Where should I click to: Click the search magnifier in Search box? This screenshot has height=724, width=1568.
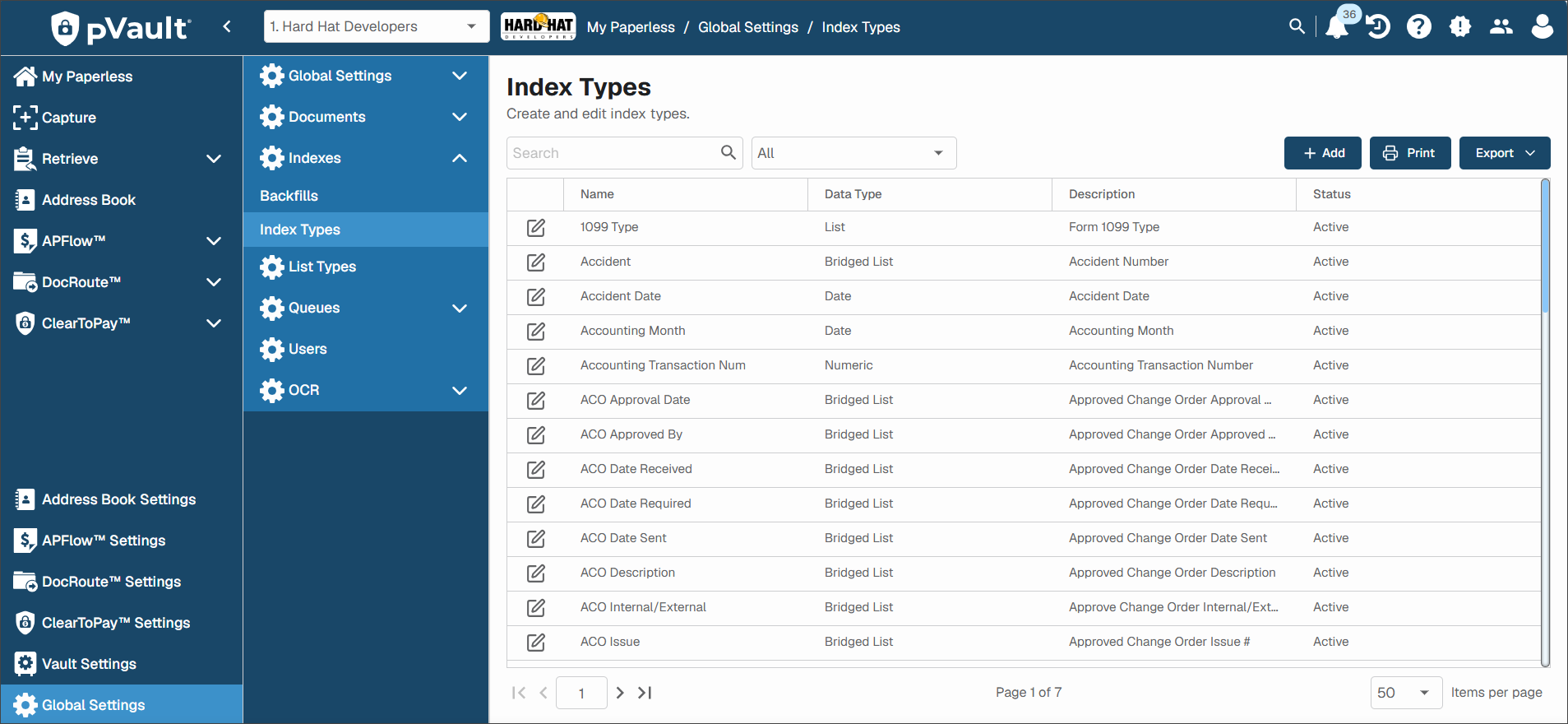click(x=728, y=152)
